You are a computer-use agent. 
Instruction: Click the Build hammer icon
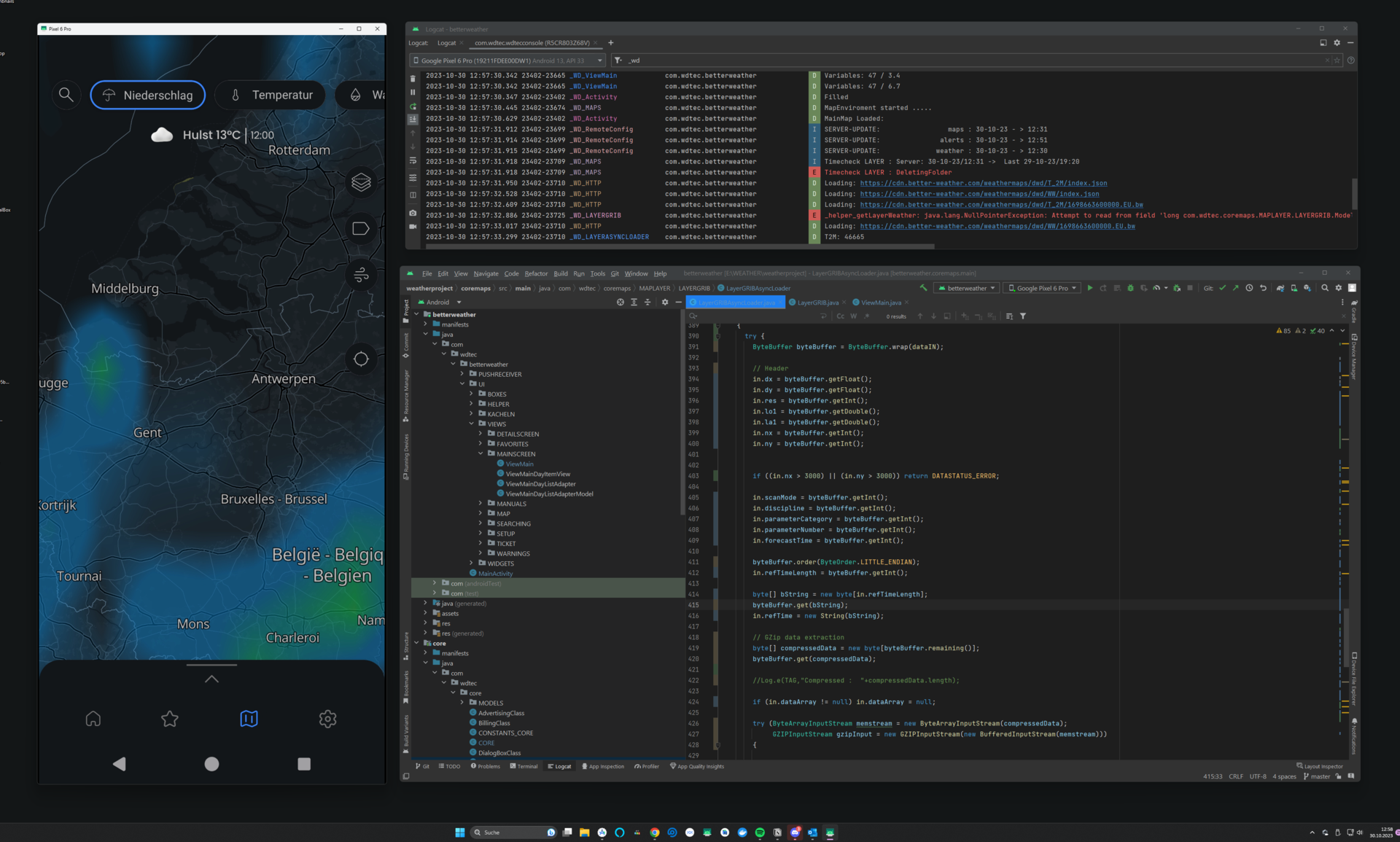[924, 288]
